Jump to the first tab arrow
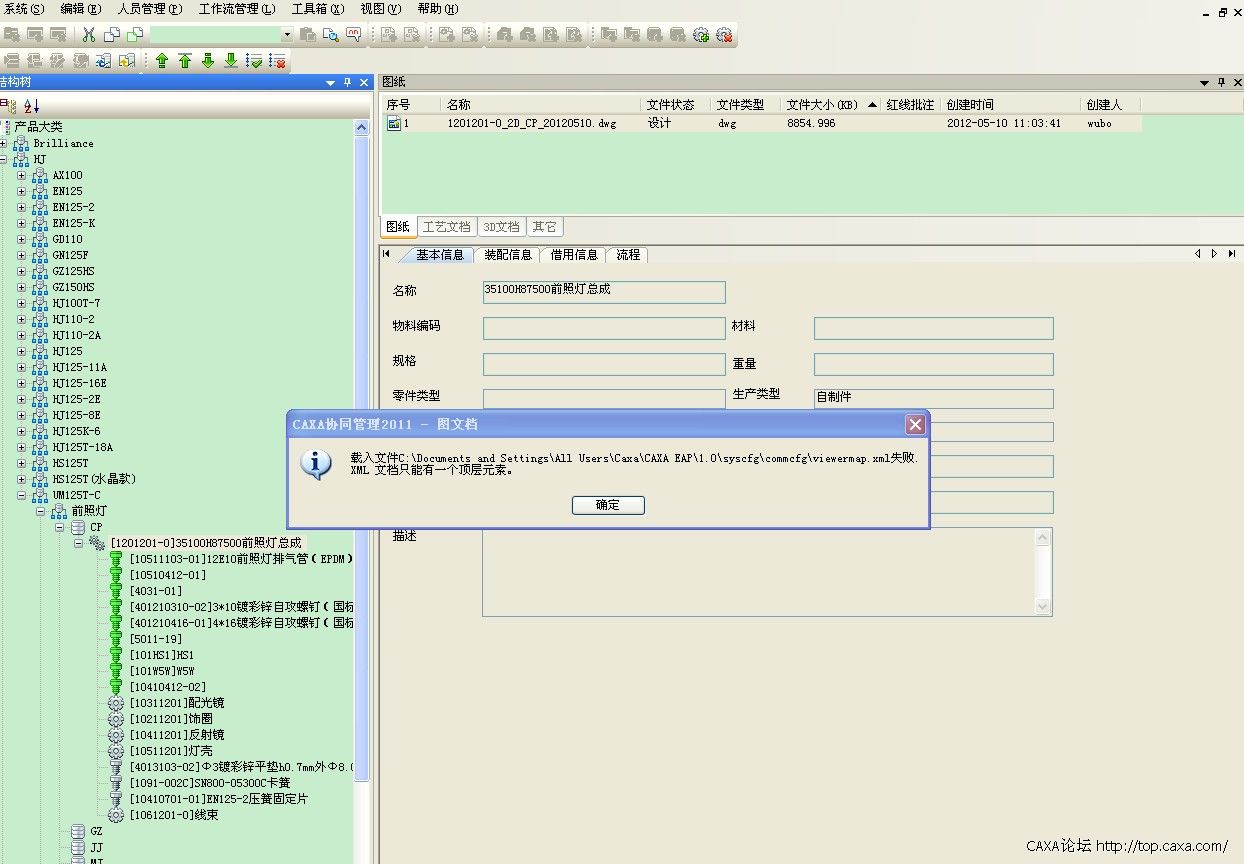Image resolution: width=1244 pixels, height=864 pixels. 387,254
